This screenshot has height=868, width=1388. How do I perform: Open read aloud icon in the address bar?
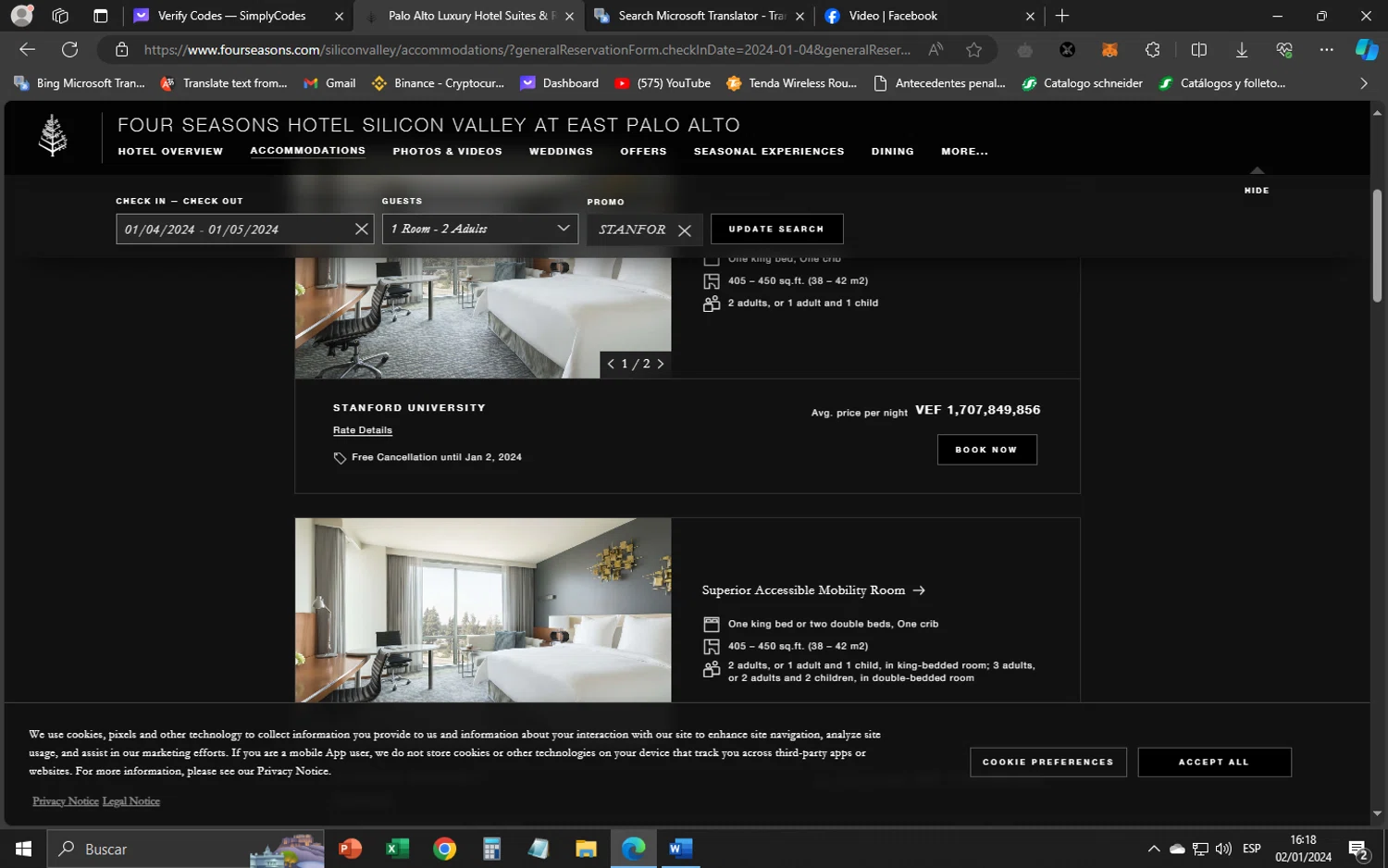[x=936, y=50]
